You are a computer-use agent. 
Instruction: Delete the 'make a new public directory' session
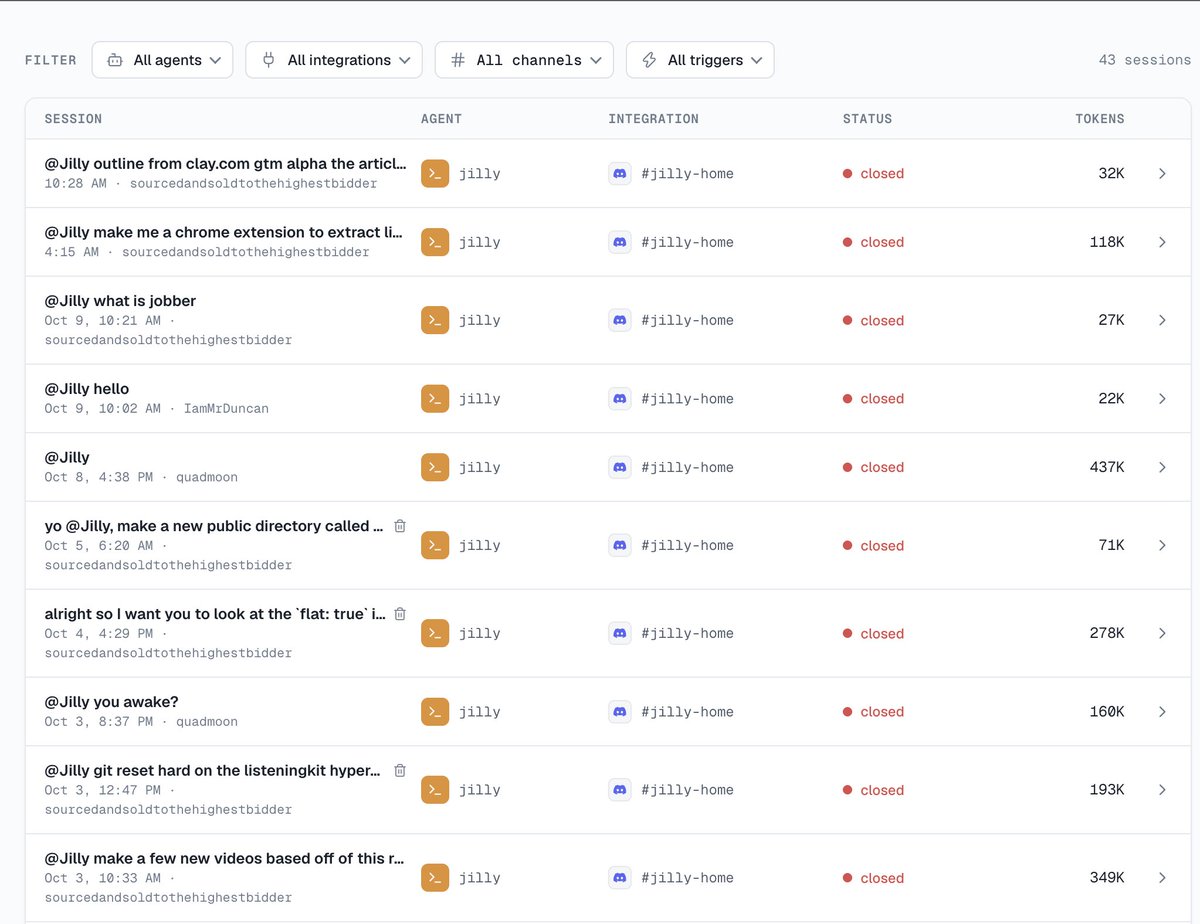[x=400, y=526]
